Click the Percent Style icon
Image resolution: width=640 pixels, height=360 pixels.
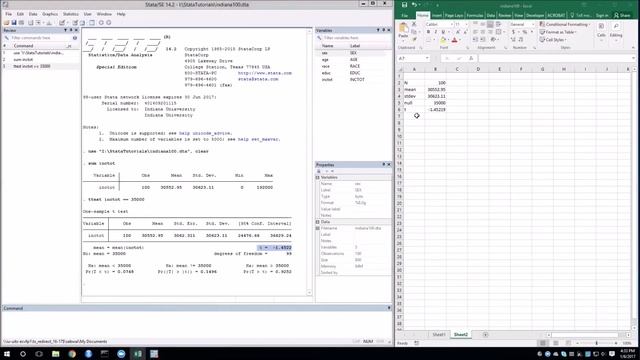pos(525,32)
